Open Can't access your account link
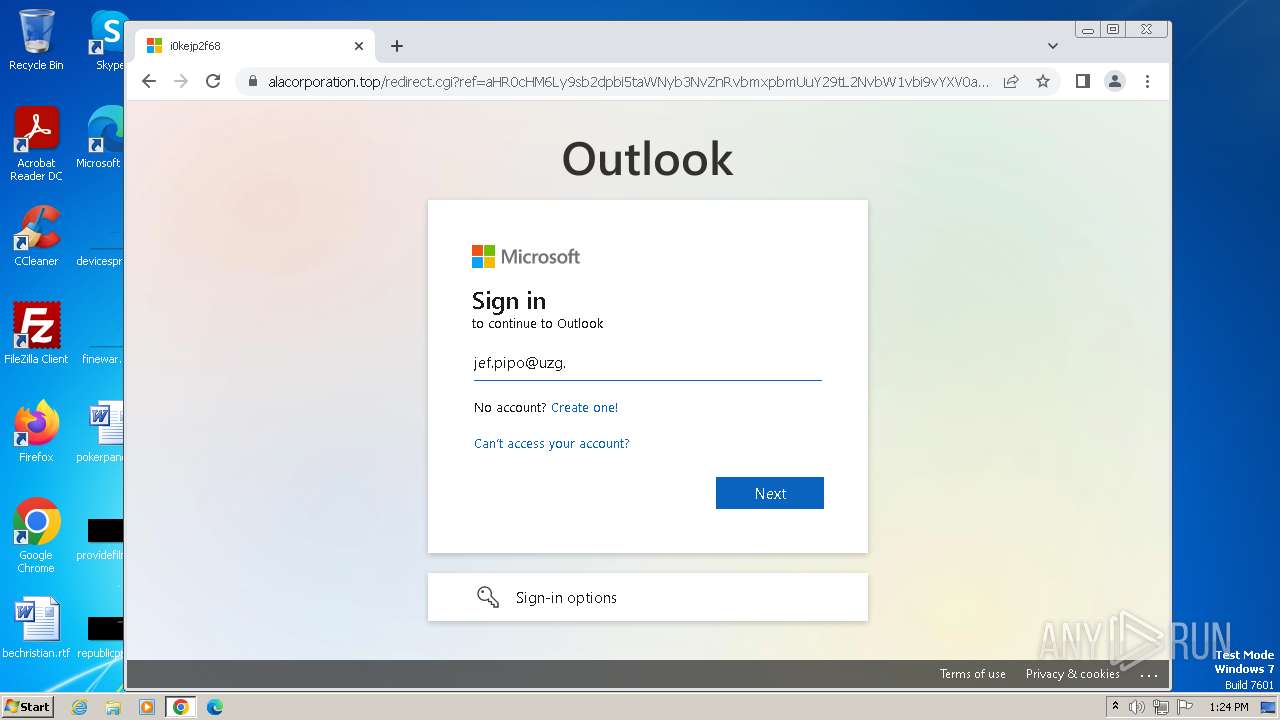The height and width of the screenshot is (720, 1280). 552,443
